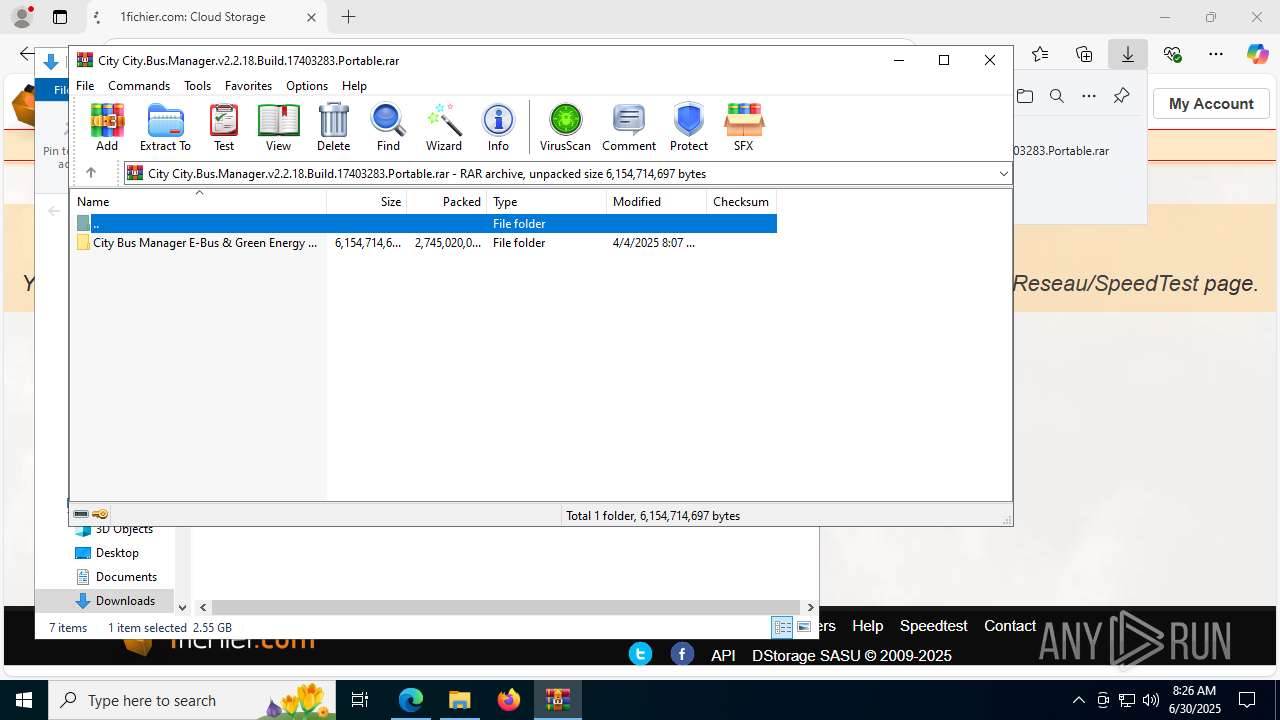
Task: Click the key password icon in WinRAR status bar
Action: 100,514
